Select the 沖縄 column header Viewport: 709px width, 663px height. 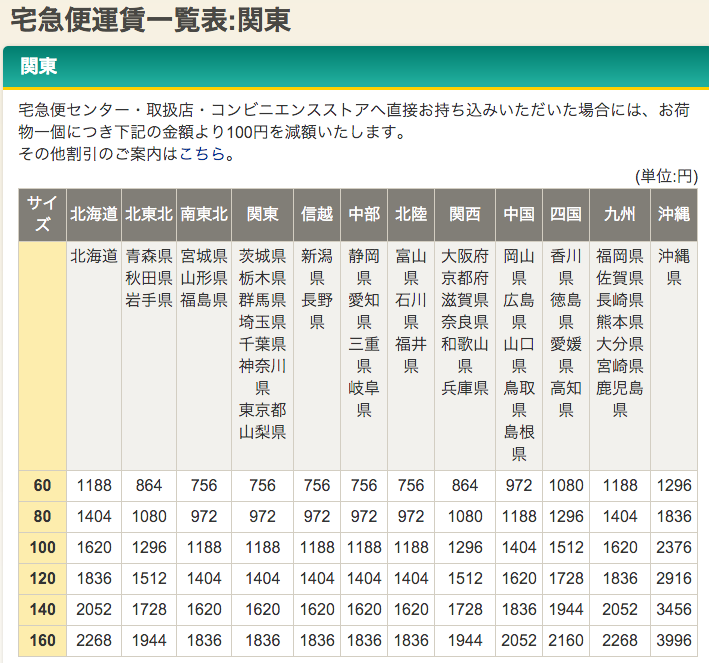click(x=674, y=214)
